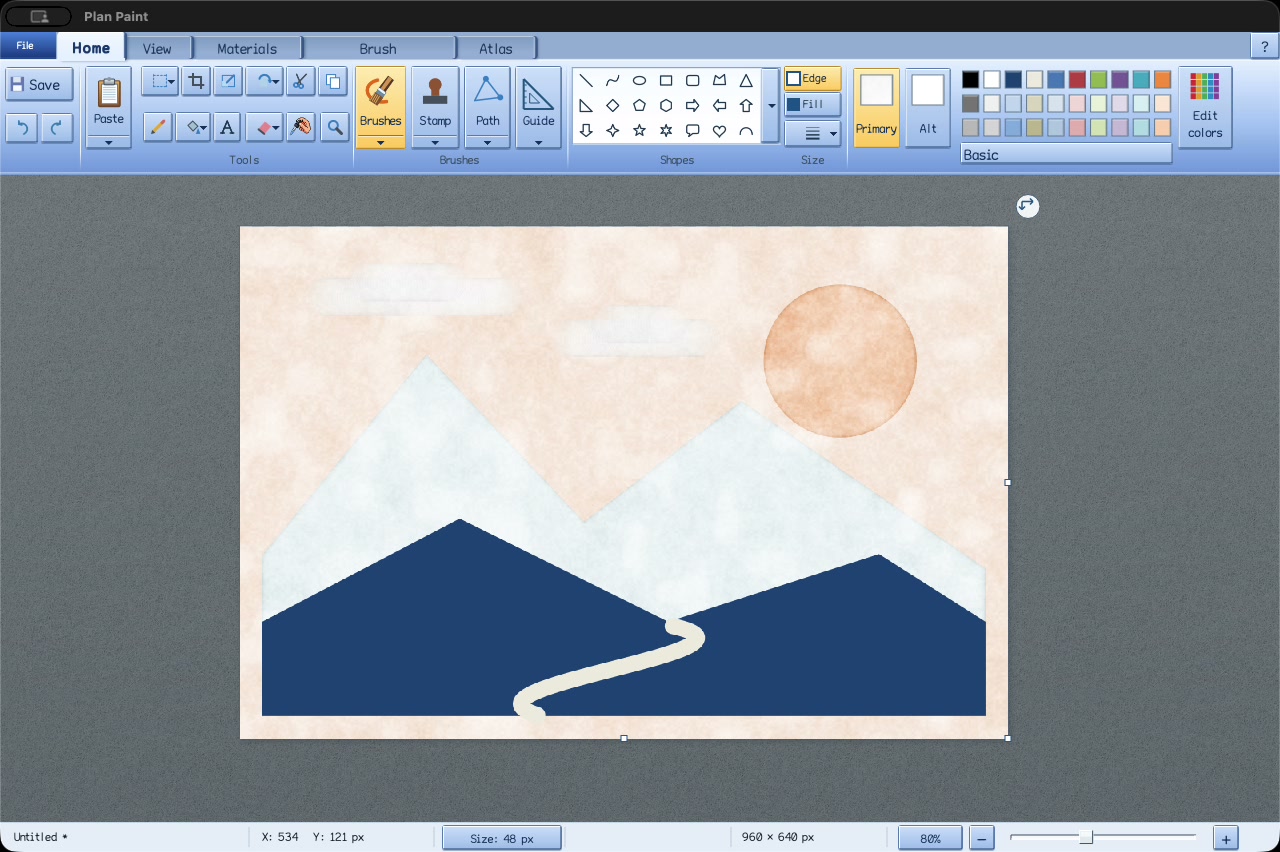Switch to the View tab

(157, 48)
